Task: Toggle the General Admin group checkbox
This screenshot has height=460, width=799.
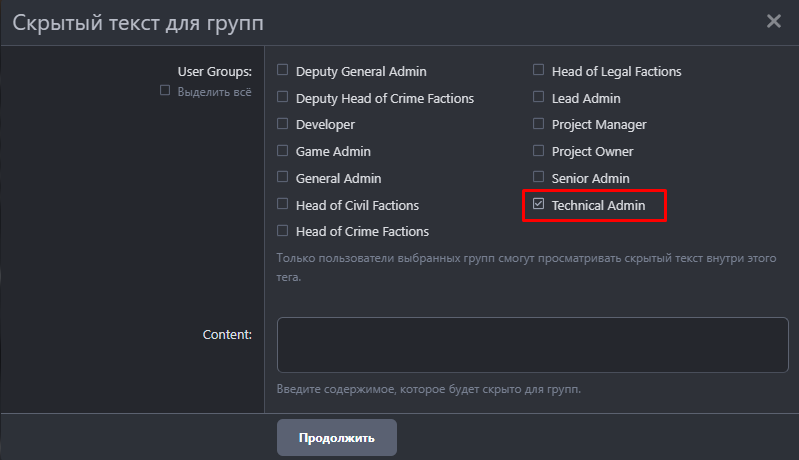Action: coord(283,178)
